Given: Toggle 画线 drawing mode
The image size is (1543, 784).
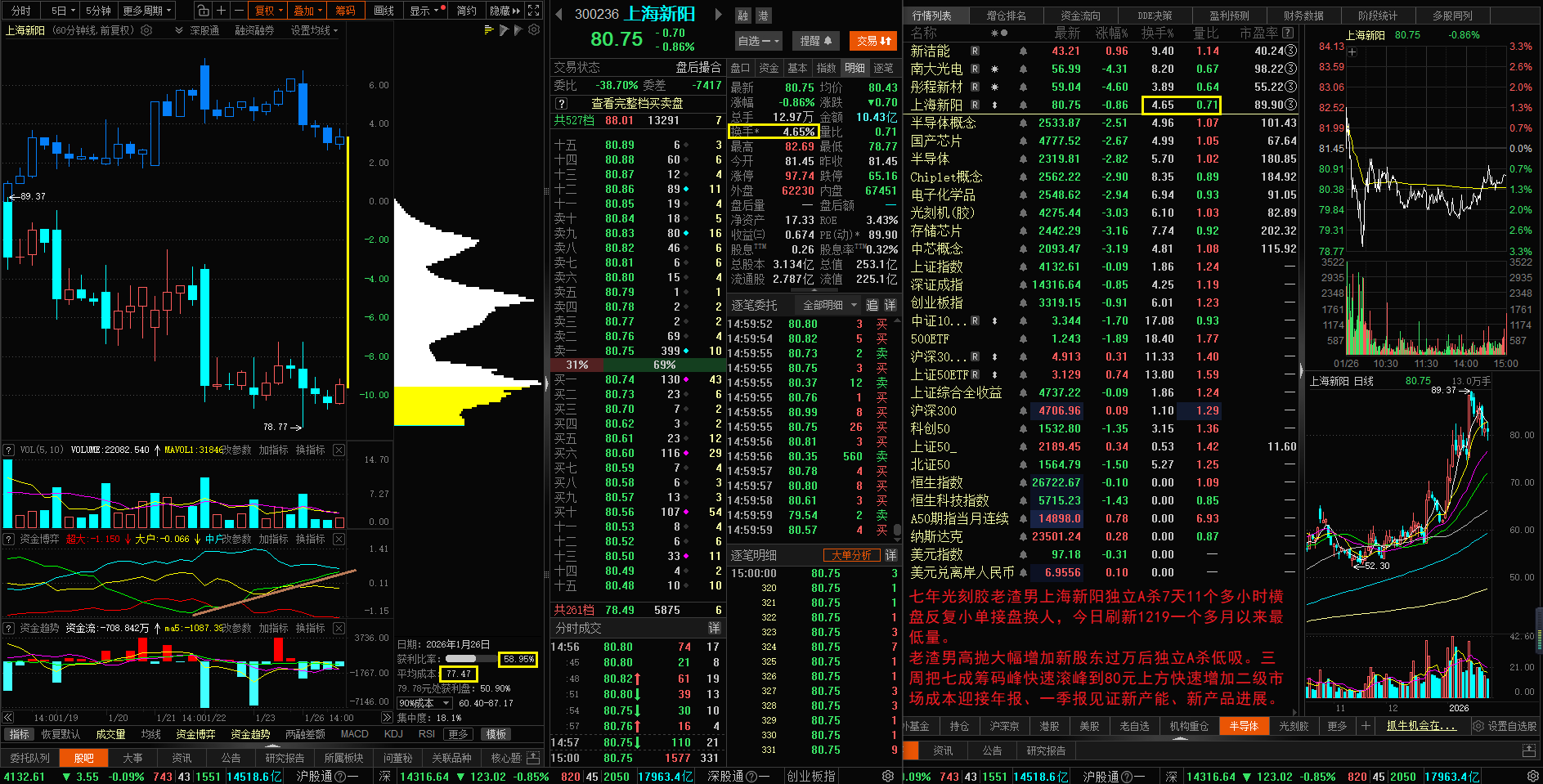Looking at the screenshot, I should click(384, 11).
